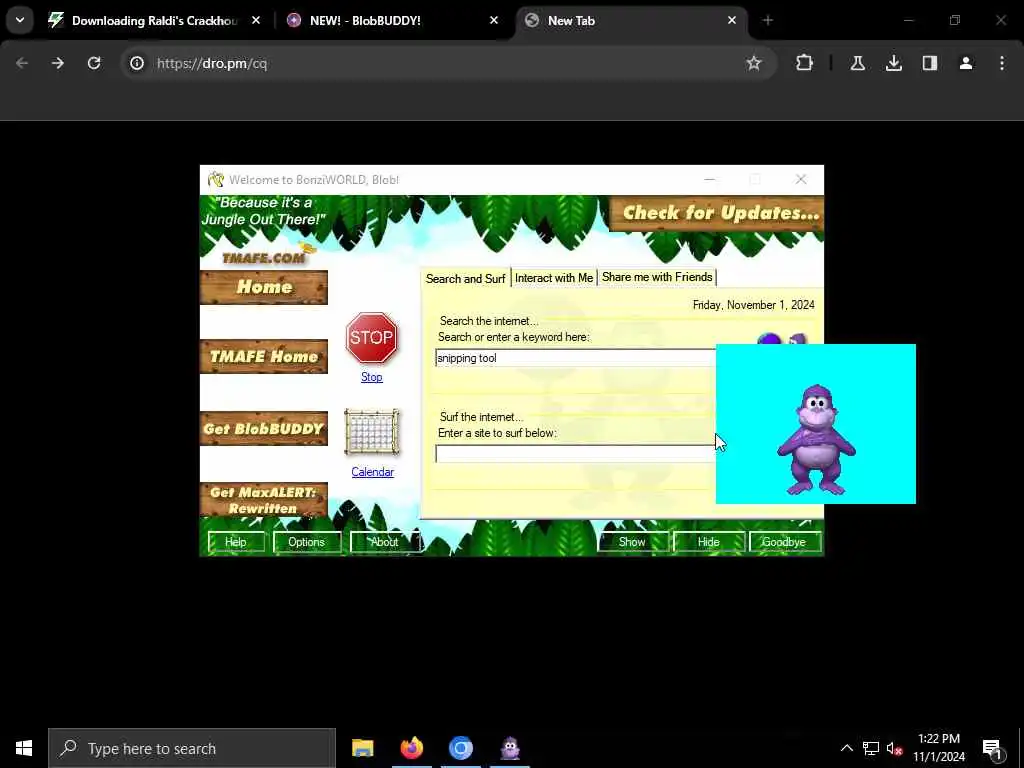Click the muted volume tray icon
1024x768 pixels.
[x=894, y=748]
